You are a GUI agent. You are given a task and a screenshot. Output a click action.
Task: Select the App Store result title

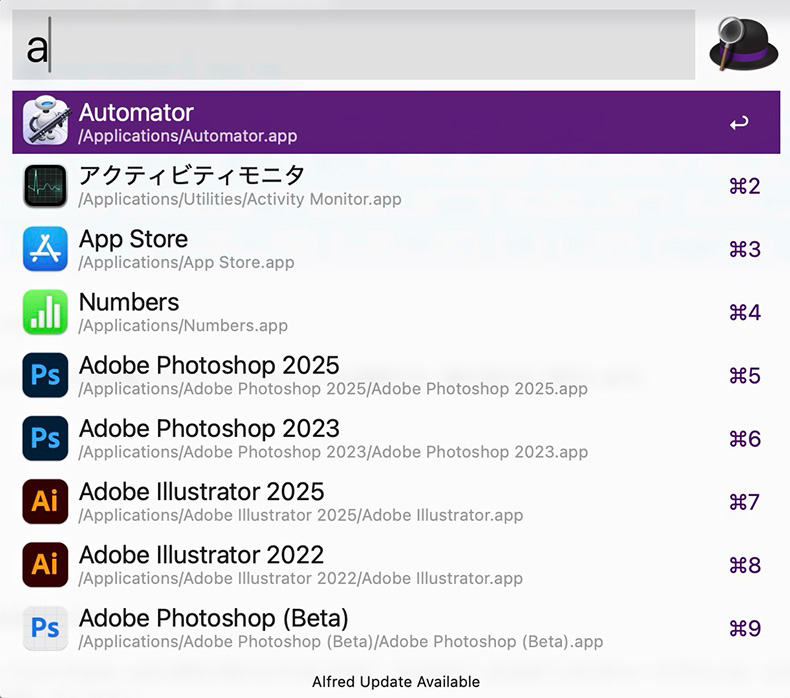coord(134,239)
